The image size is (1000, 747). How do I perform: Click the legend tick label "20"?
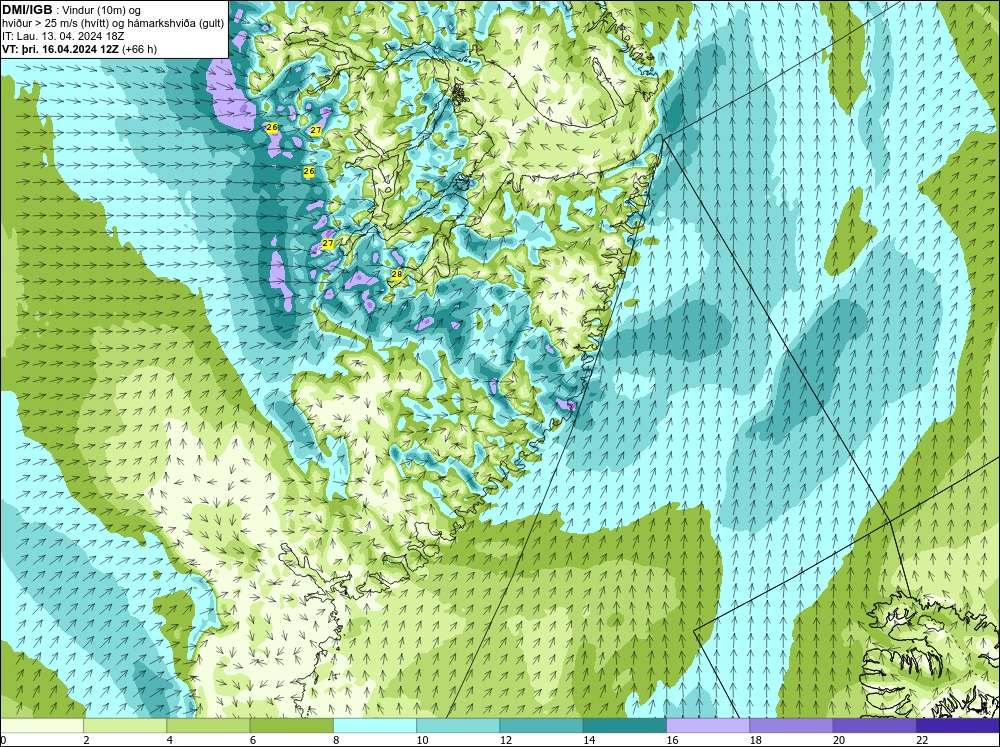(839, 740)
